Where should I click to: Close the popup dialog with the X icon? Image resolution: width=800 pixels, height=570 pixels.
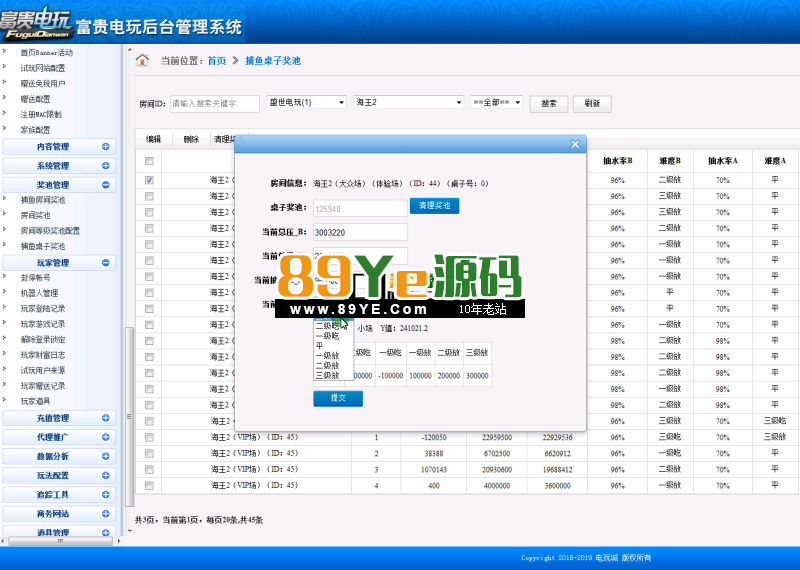click(575, 144)
